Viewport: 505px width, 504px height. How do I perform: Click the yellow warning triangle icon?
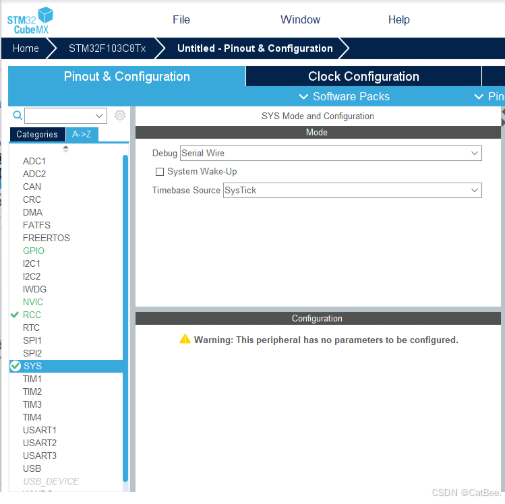185,339
